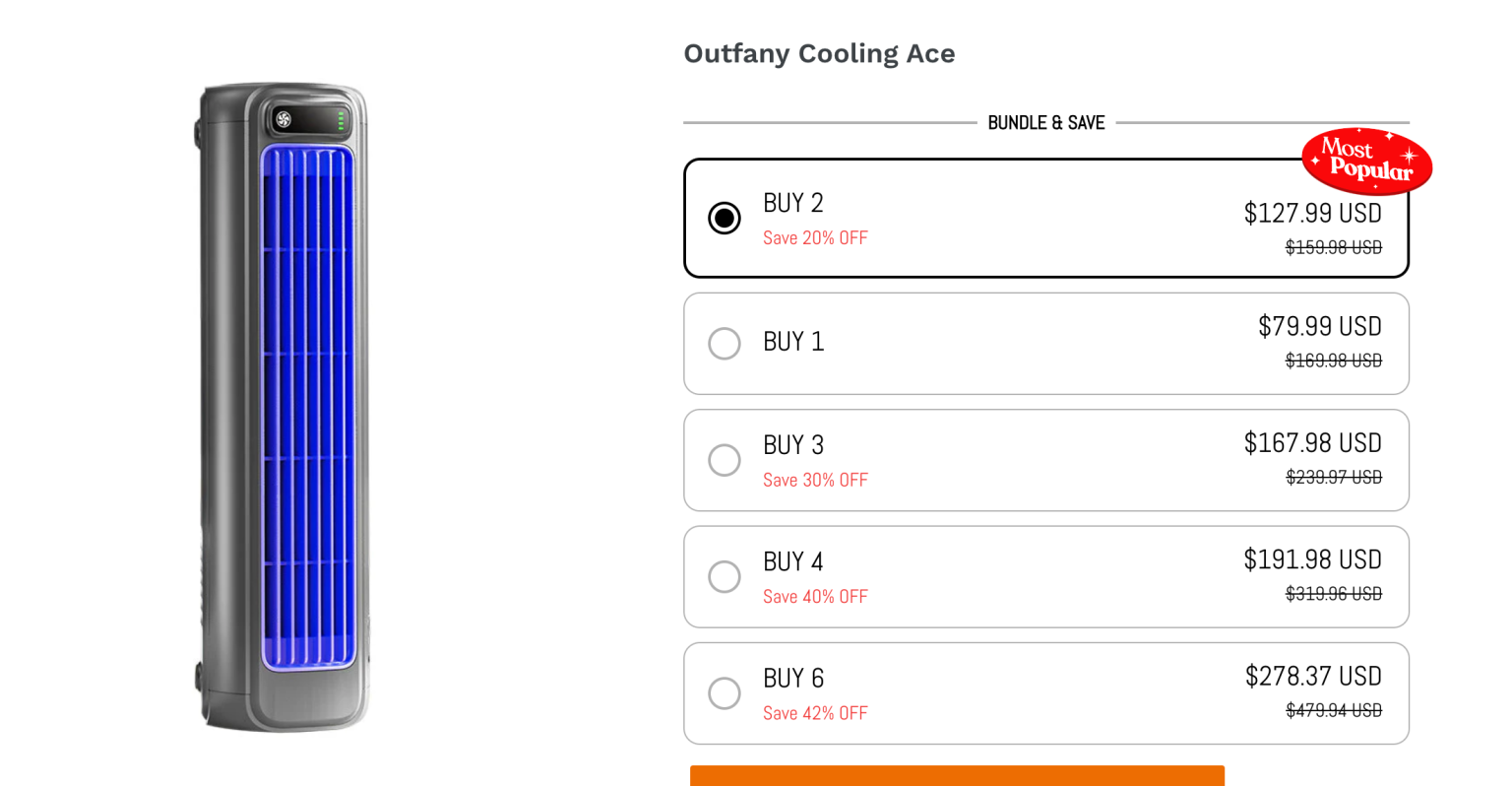Click the Save 30% OFF text
The height and width of the screenshot is (786, 1512).
[815, 480]
